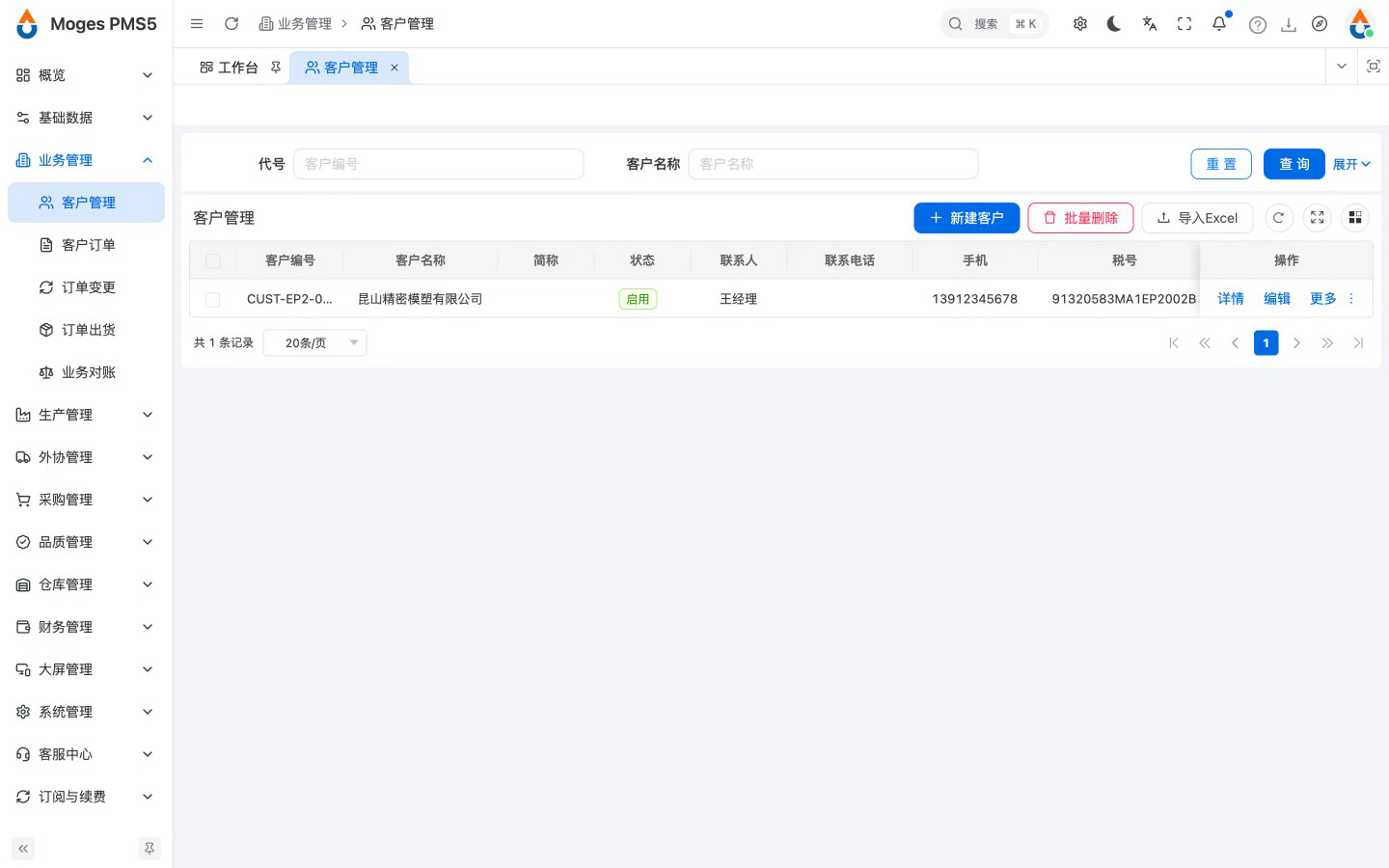Open 客户订单 in the sidebar

[x=86, y=245]
